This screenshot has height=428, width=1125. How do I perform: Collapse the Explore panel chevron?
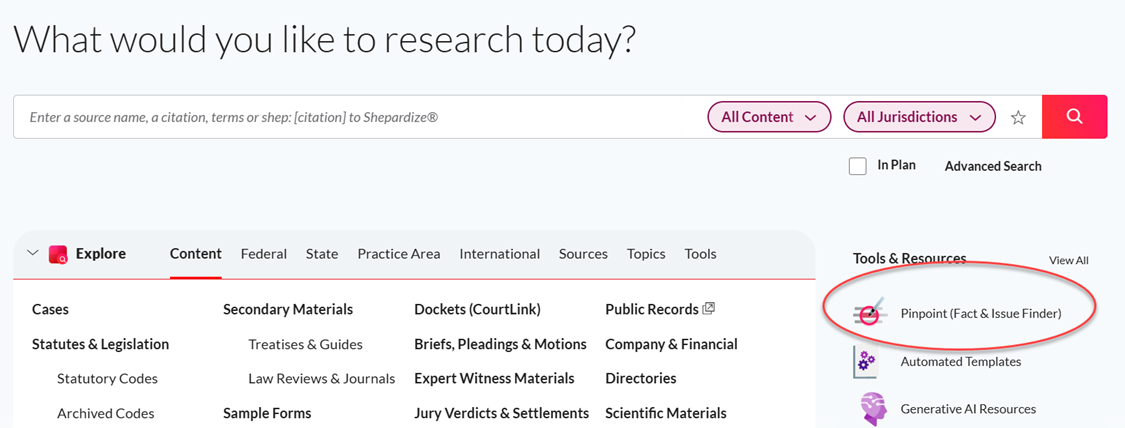point(32,253)
